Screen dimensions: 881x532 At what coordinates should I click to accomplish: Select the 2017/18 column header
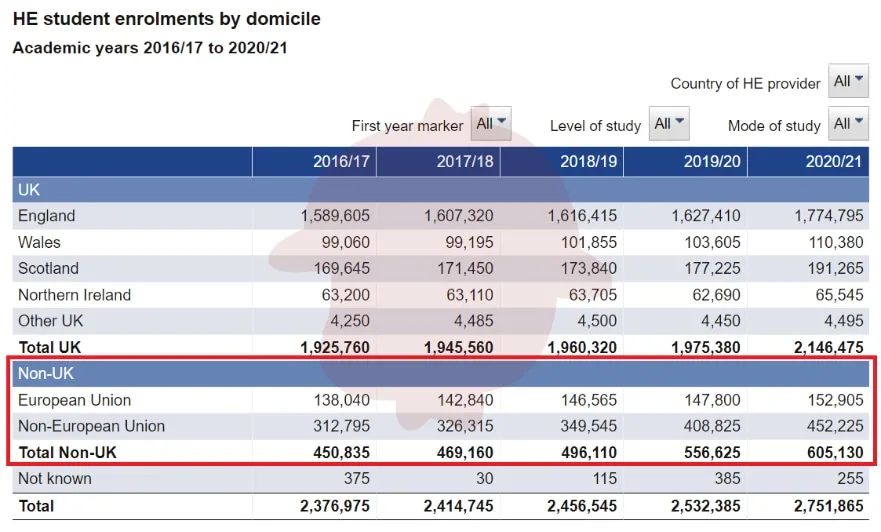[x=465, y=162]
